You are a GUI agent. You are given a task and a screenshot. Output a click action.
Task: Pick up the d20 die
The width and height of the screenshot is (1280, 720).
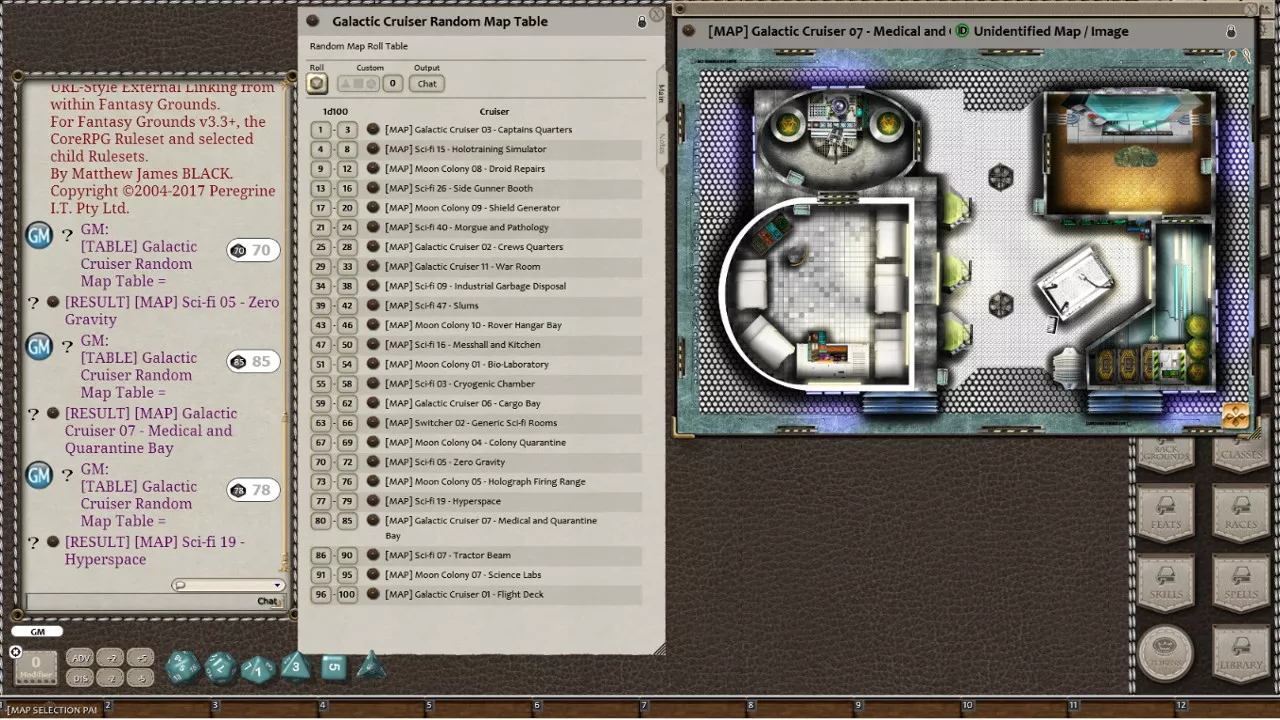(183, 667)
